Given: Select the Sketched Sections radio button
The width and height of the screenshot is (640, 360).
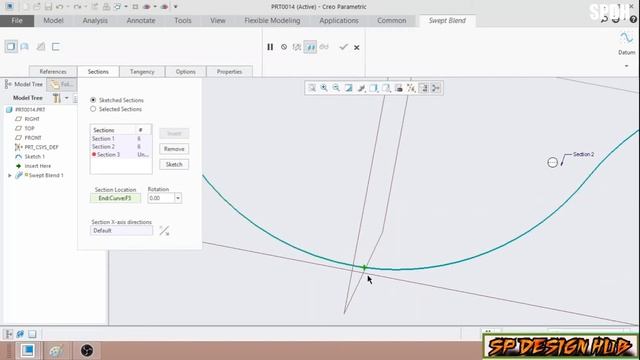Looking at the screenshot, I should point(93,100).
